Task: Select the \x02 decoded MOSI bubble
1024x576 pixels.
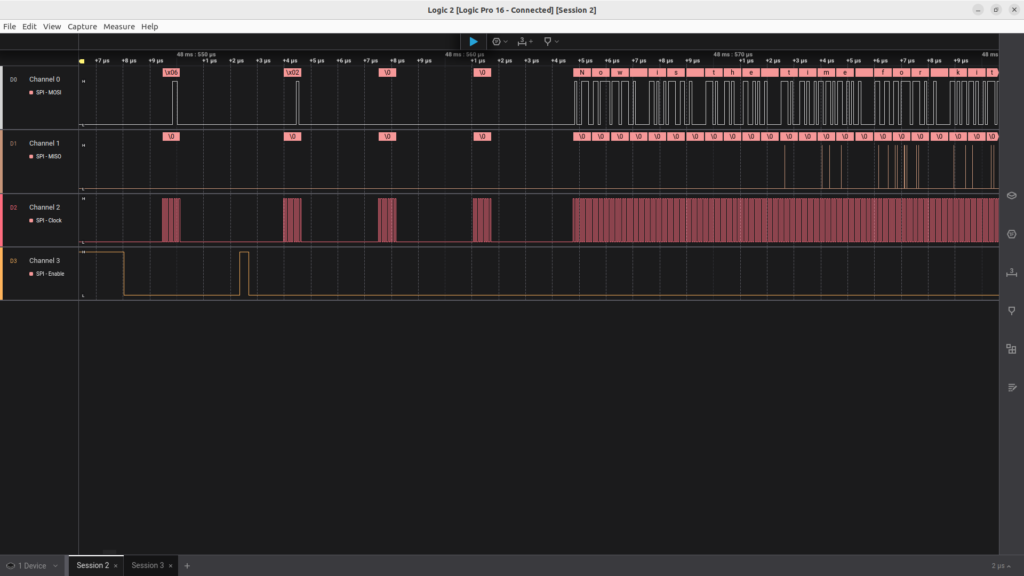Action: (293, 72)
